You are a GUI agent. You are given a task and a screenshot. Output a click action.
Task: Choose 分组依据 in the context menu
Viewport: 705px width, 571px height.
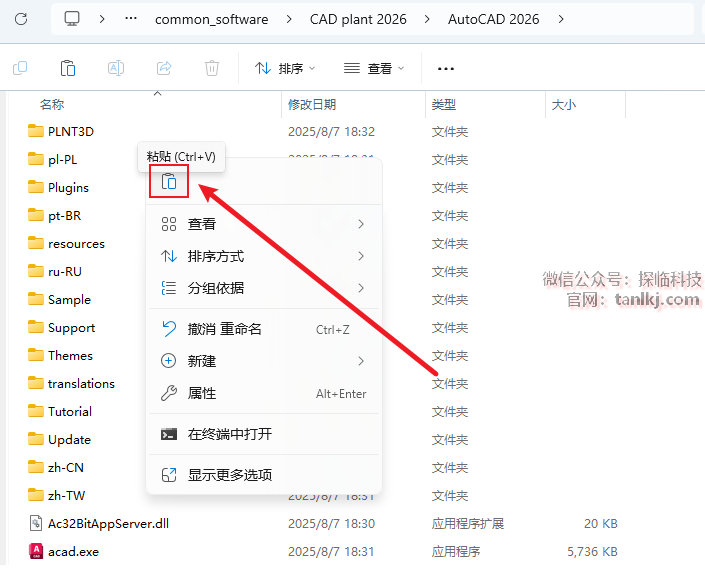[x=264, y=288]
